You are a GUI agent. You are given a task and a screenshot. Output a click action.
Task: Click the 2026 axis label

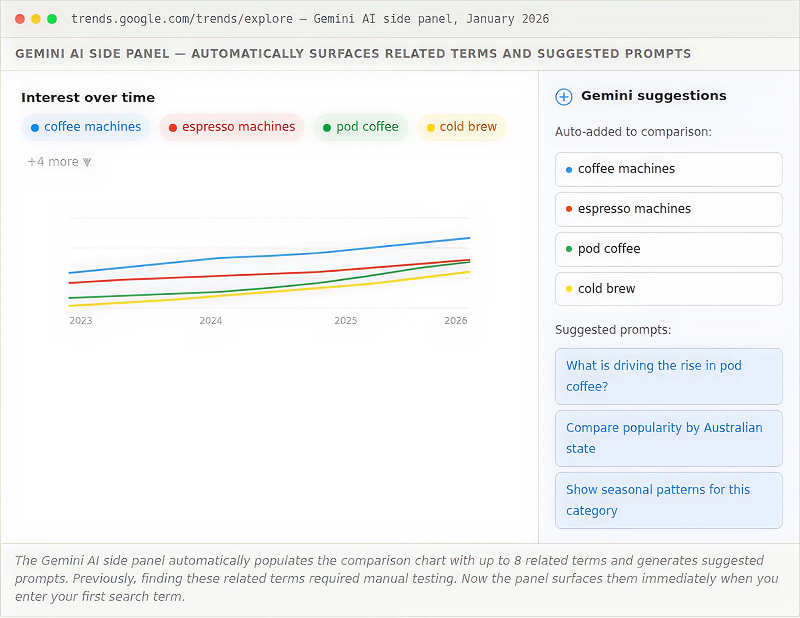point(456,320)
